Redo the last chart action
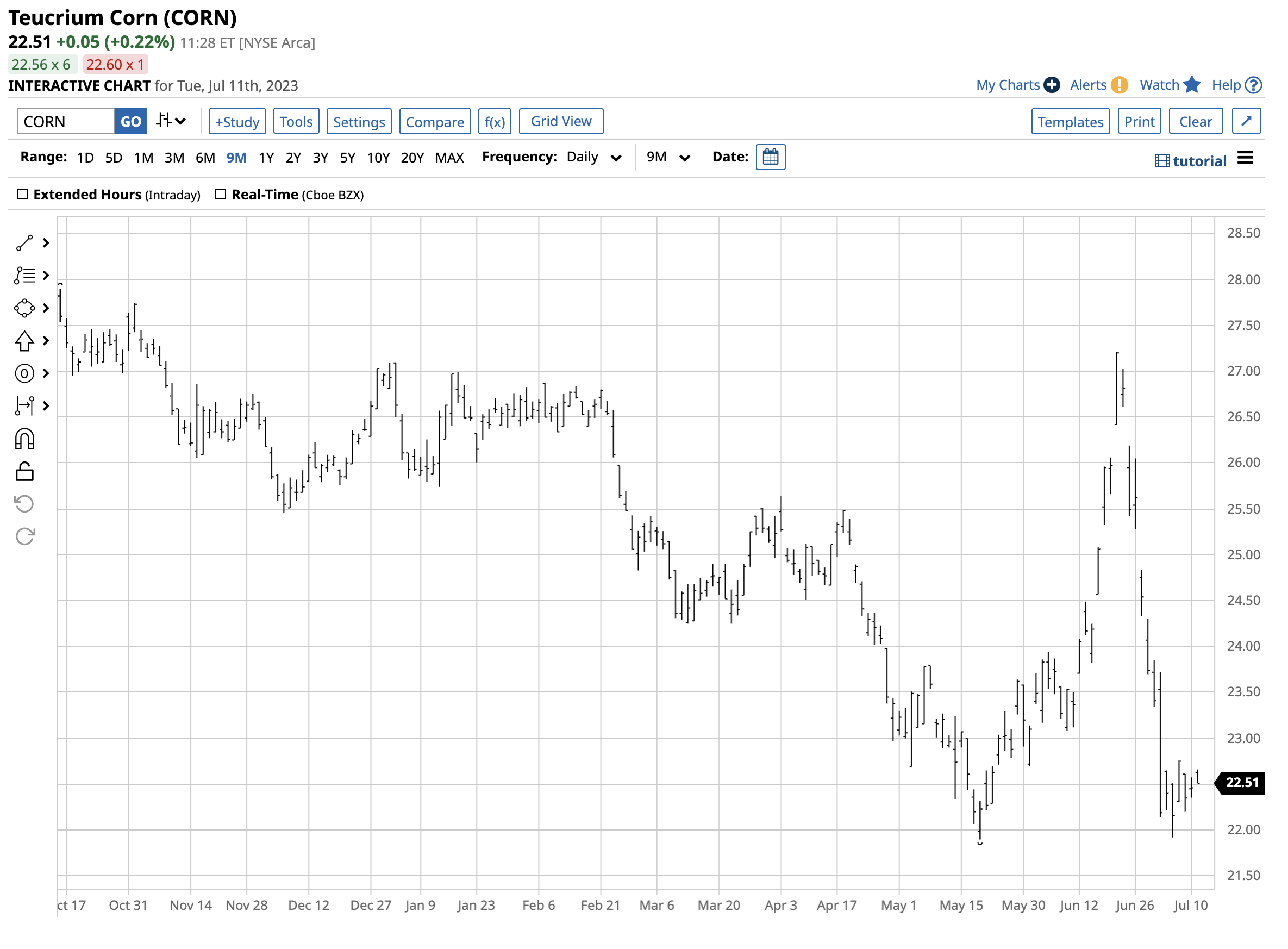1288x949 pixels. [x=24, y=536]
